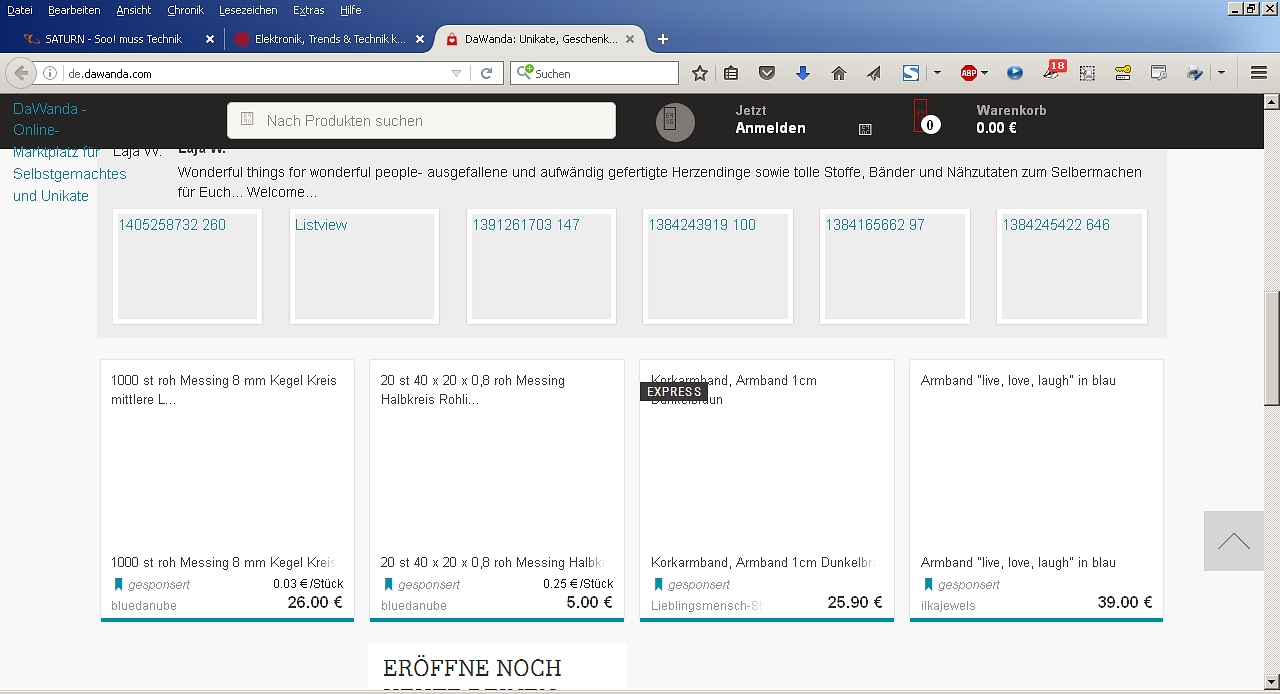Open the Lesezeichen menu
The height and width of the screenshot is (694, 1280).
click(249, 10)
